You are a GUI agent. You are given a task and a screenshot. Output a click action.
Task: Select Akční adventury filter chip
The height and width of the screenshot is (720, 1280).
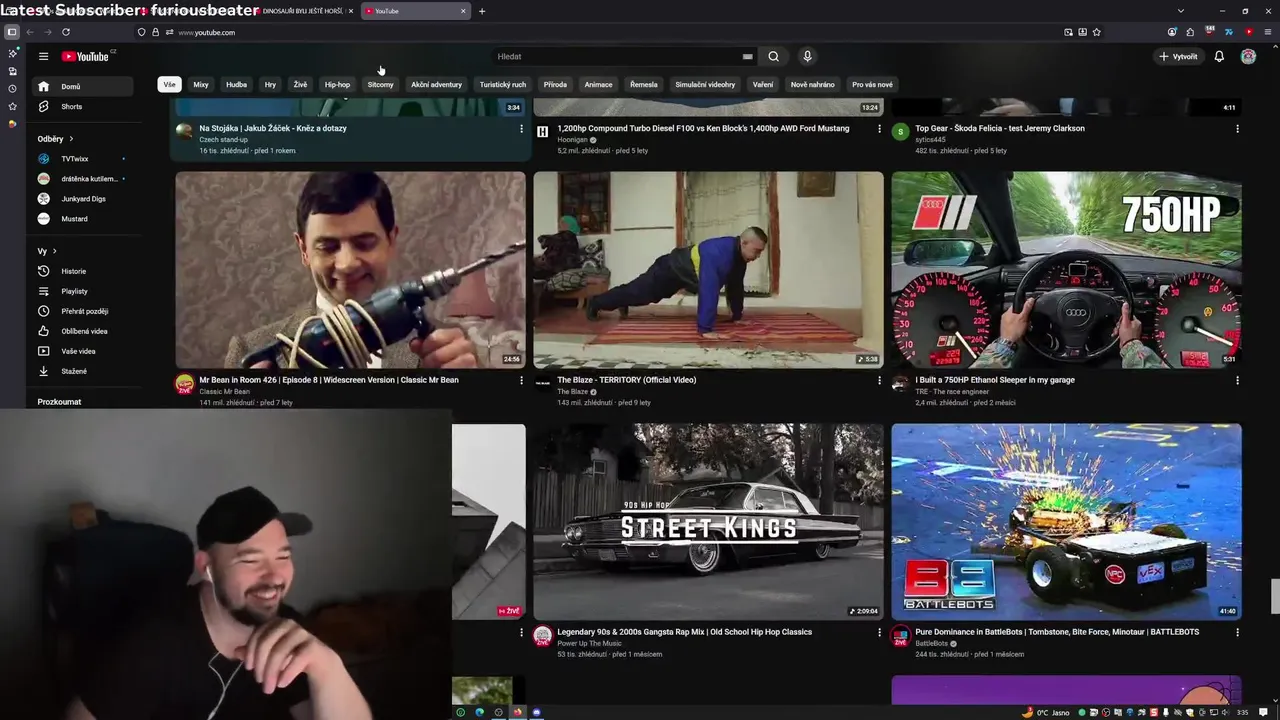(x=436, y=85)
